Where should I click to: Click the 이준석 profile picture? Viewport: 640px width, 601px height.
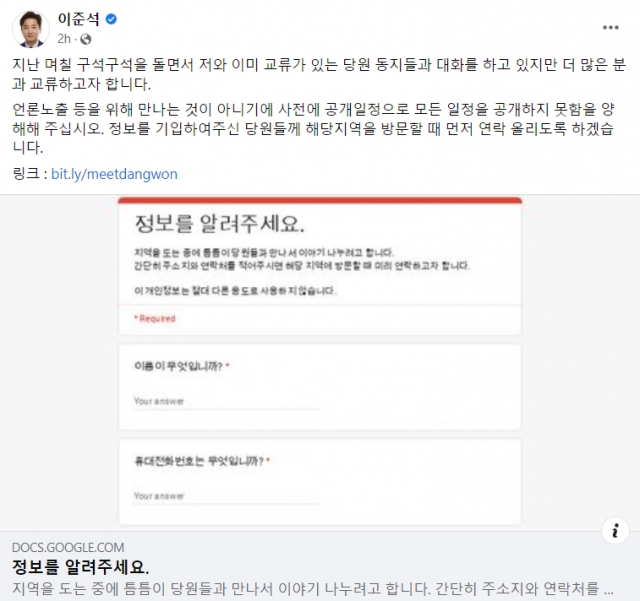point(31,29)
